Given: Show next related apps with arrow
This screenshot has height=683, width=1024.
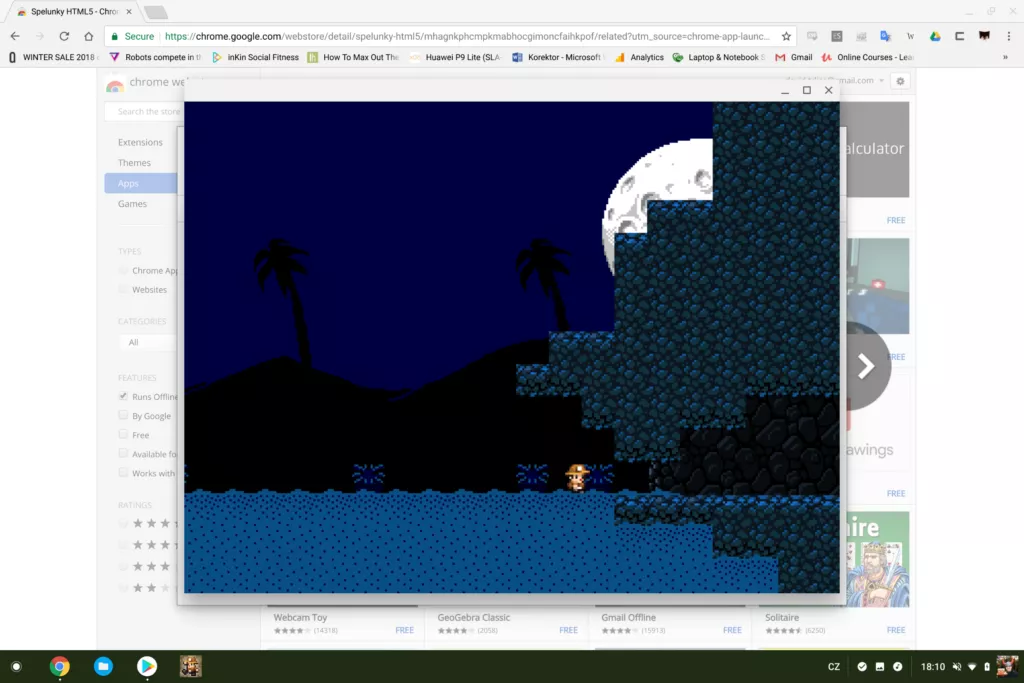Looking at the screenshot, I should click(x=866, y=366).
